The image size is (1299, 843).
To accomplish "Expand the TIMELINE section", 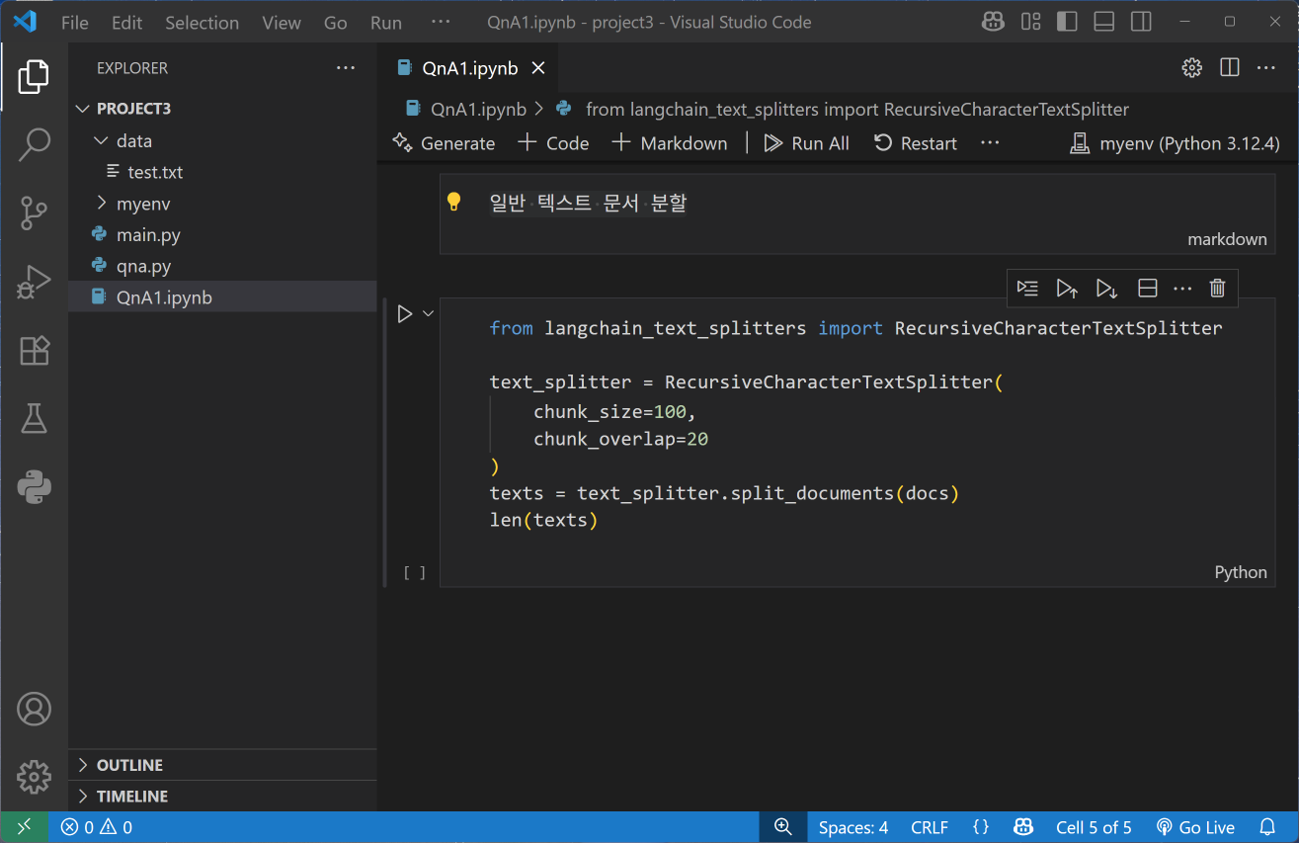I will [x=223, y=796].
